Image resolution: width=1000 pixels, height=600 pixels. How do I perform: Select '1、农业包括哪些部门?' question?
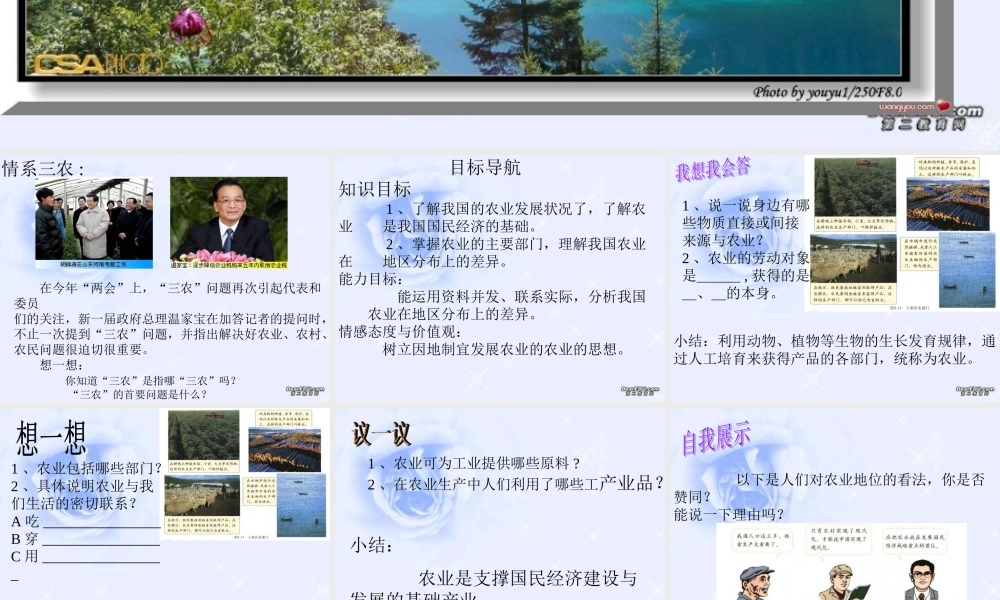click(x=87, y=469)
